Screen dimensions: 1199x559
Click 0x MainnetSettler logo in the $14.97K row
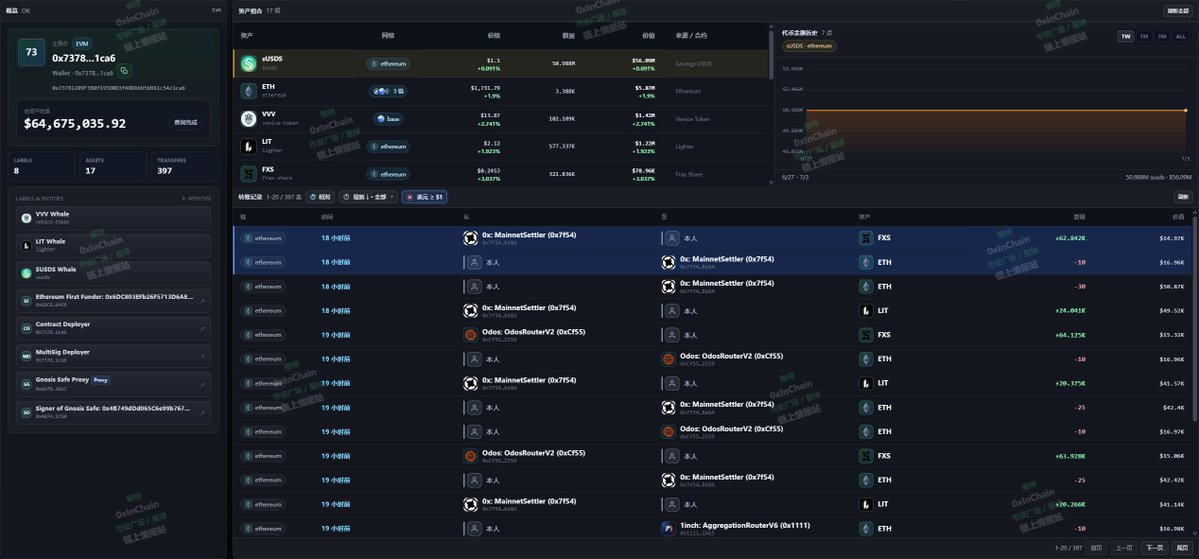pyautogui.click(x=471, y=238)
